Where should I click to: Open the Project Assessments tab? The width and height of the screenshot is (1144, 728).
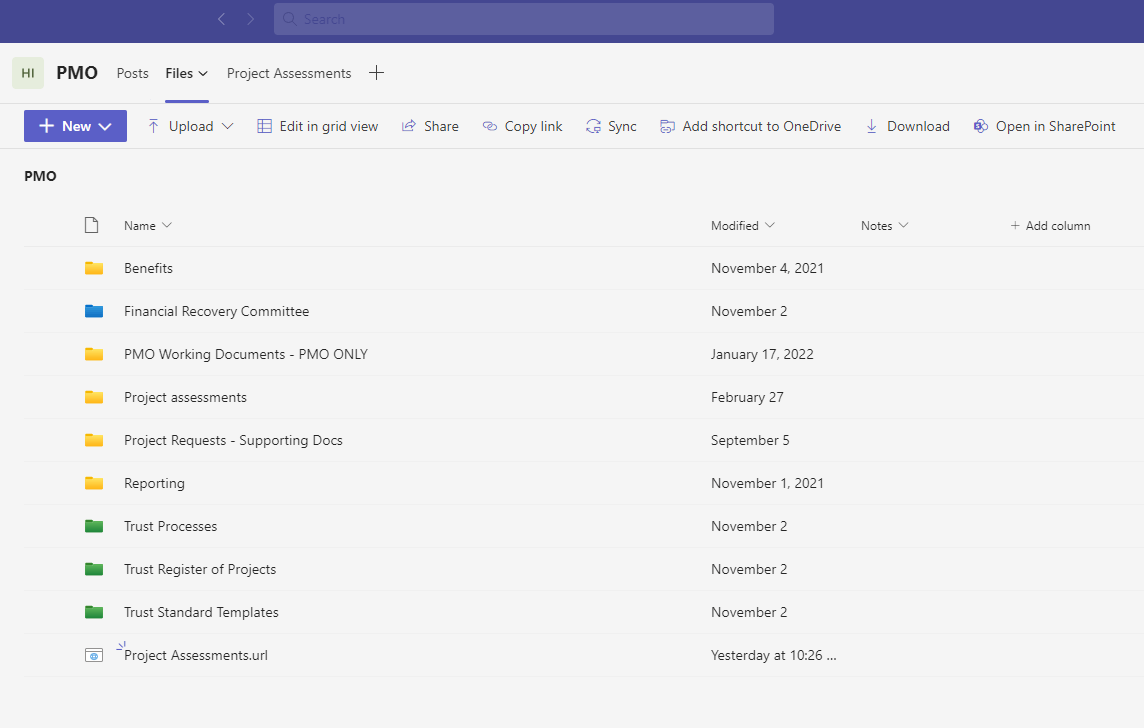point(289,73)
